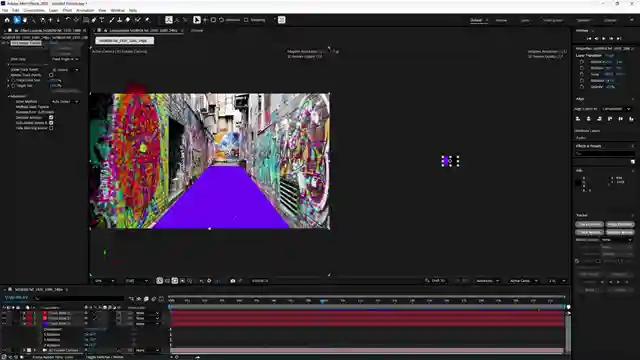Switch to the Learn workspace
Image resolution: width=640 pixels, height=360 pixels.
[x=525, y=20]
